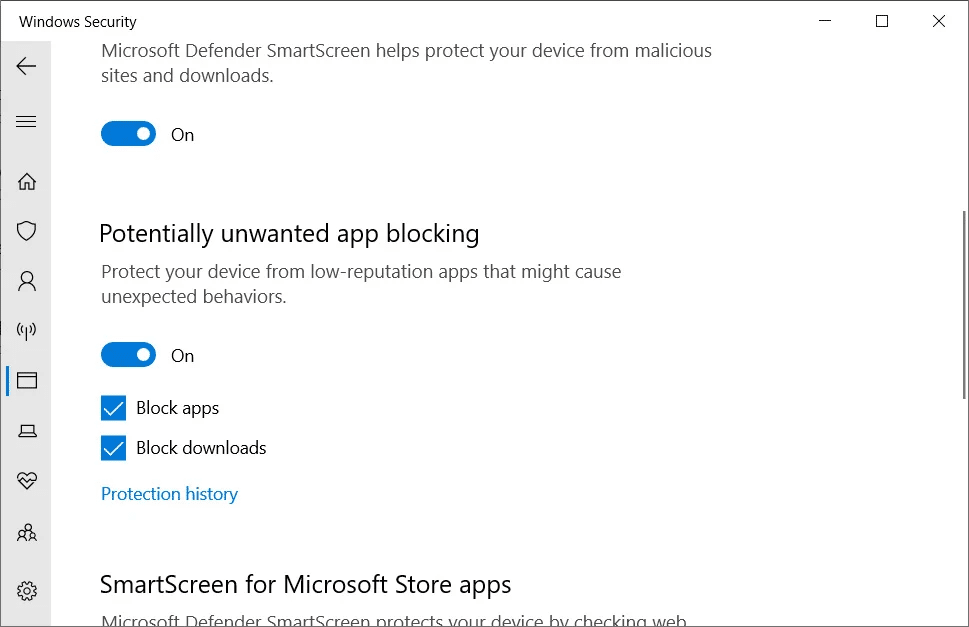This screenshot has width=969, height=627.
Task: Open Family options people icon
Action: [x=27, y=532]
